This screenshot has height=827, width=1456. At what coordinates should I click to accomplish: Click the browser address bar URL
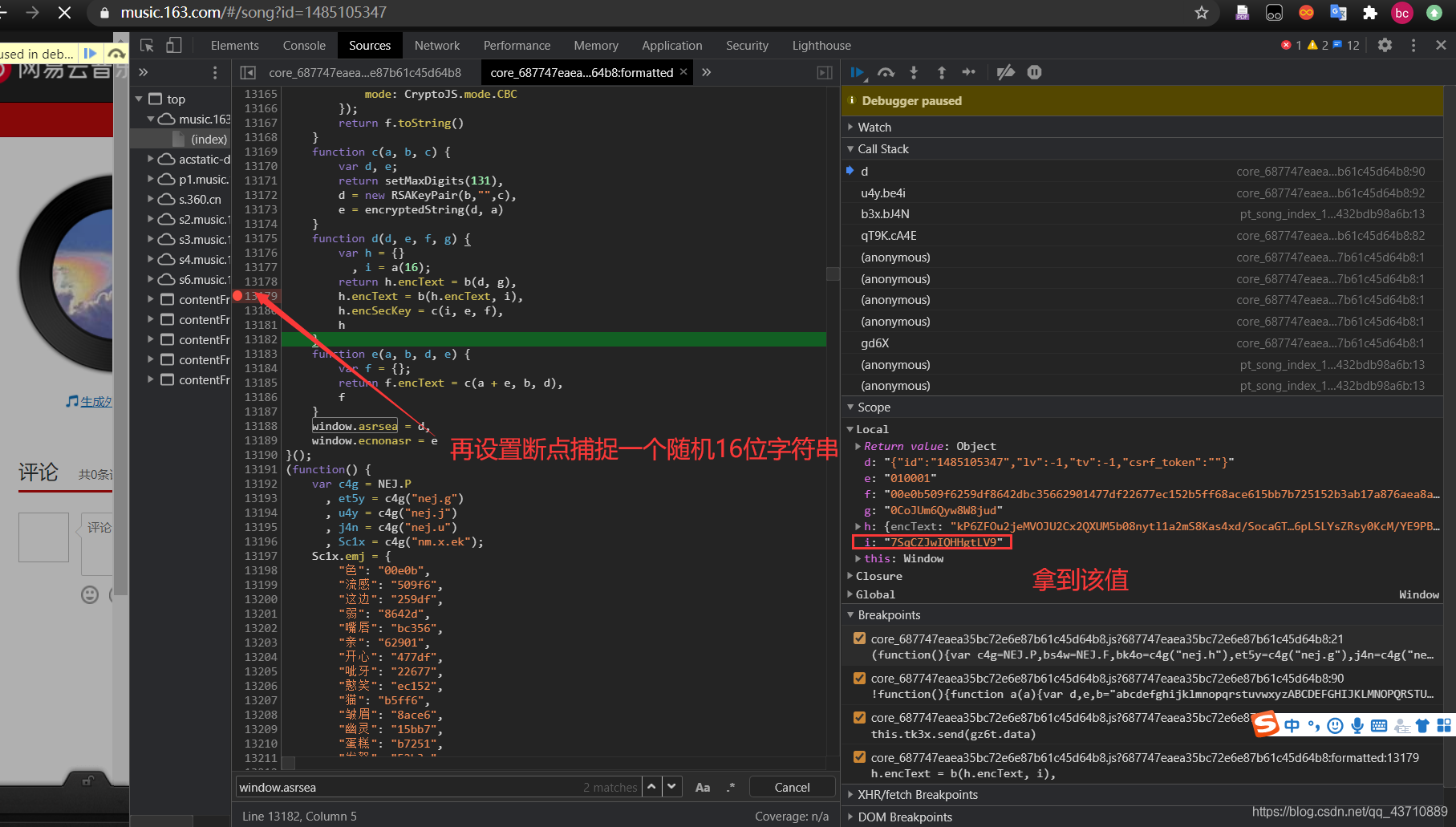click(253, 13)
